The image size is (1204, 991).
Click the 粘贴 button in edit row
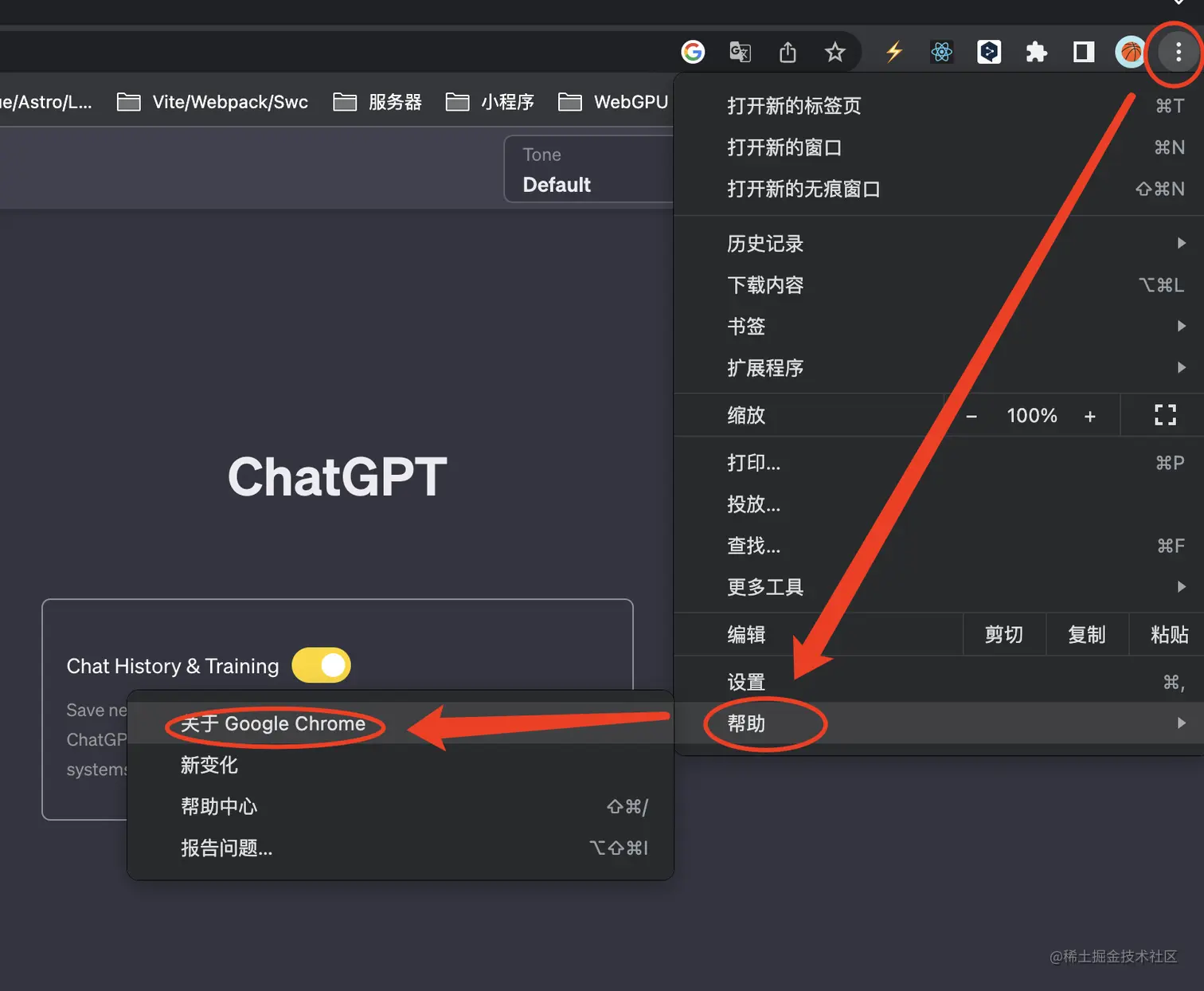(x=1169, y=634)
